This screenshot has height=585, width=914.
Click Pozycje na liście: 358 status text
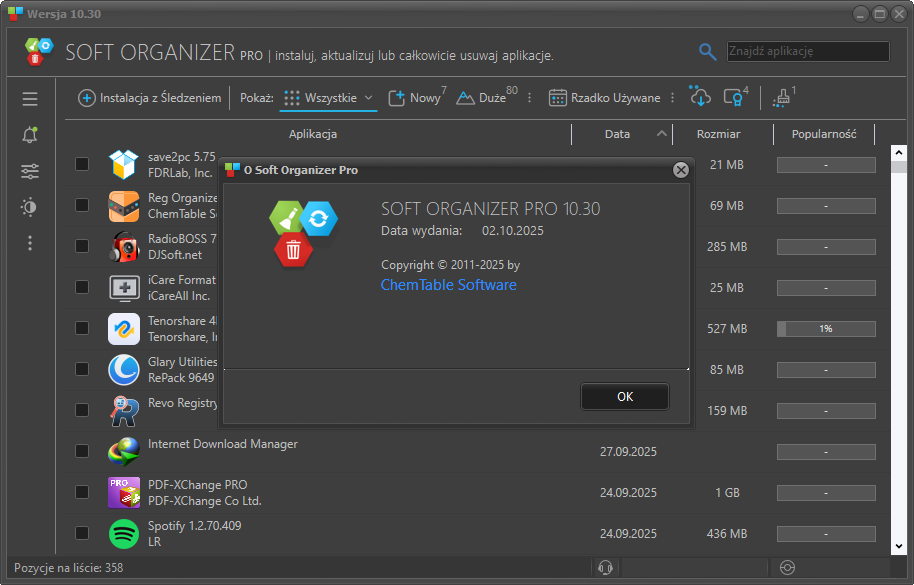click(x=69, y=568)
